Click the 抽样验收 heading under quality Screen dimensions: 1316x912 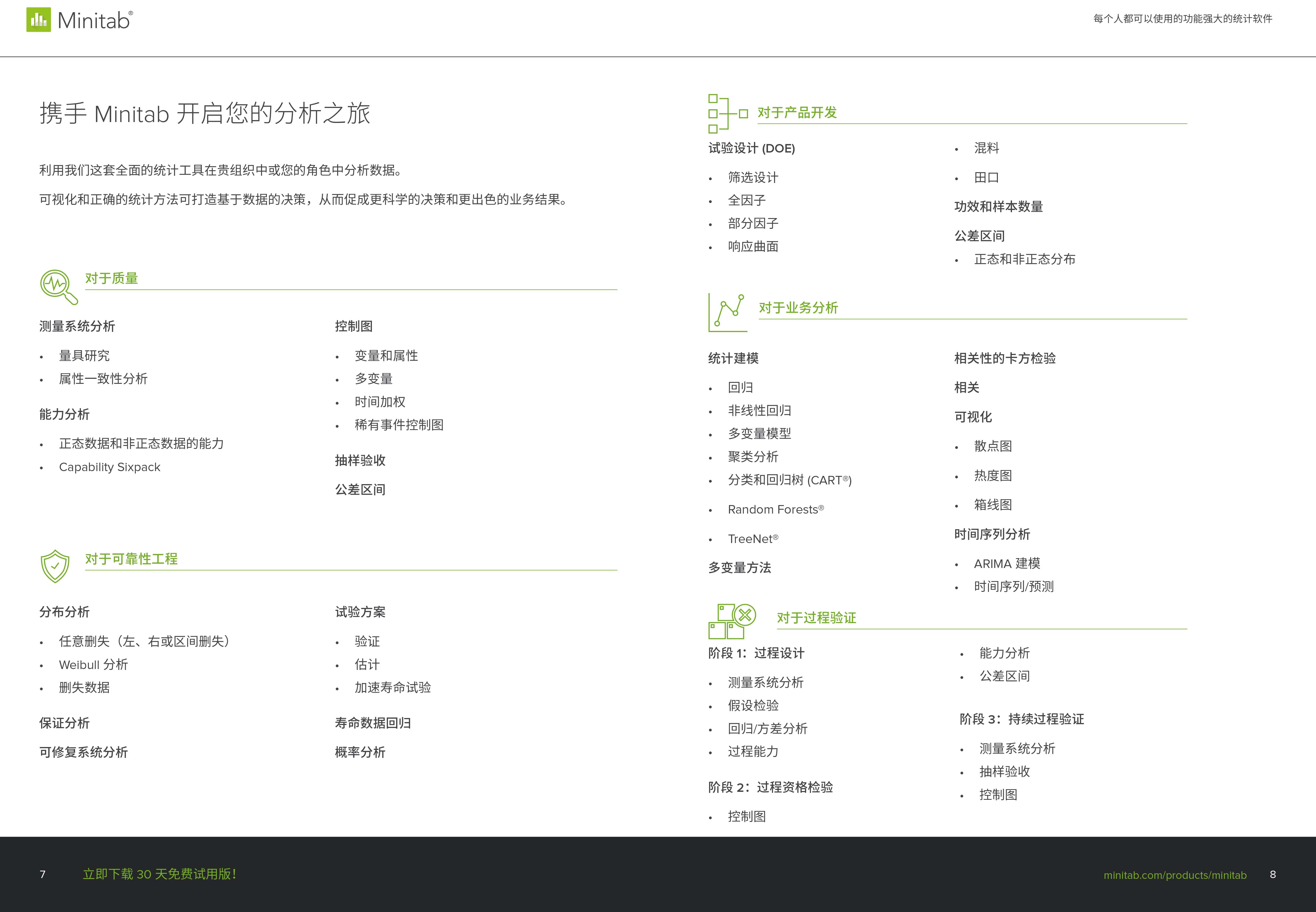(360, 461)
